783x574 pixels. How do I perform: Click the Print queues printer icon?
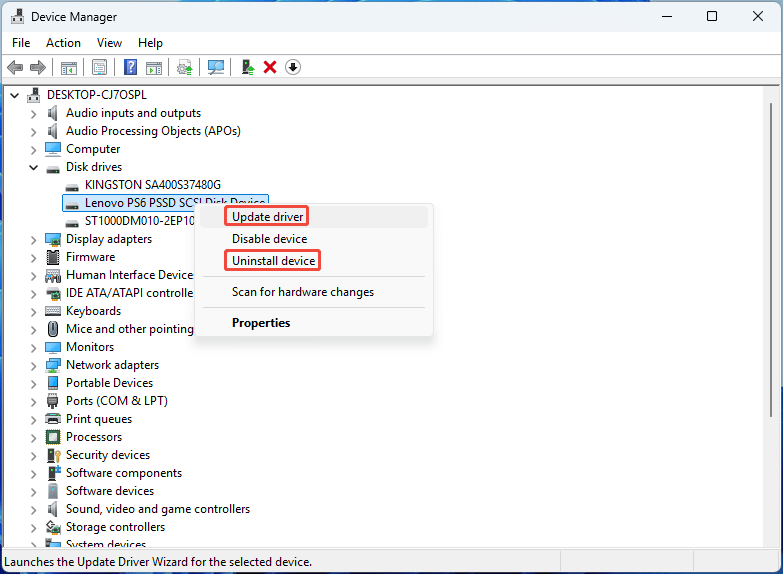point(53,419)
